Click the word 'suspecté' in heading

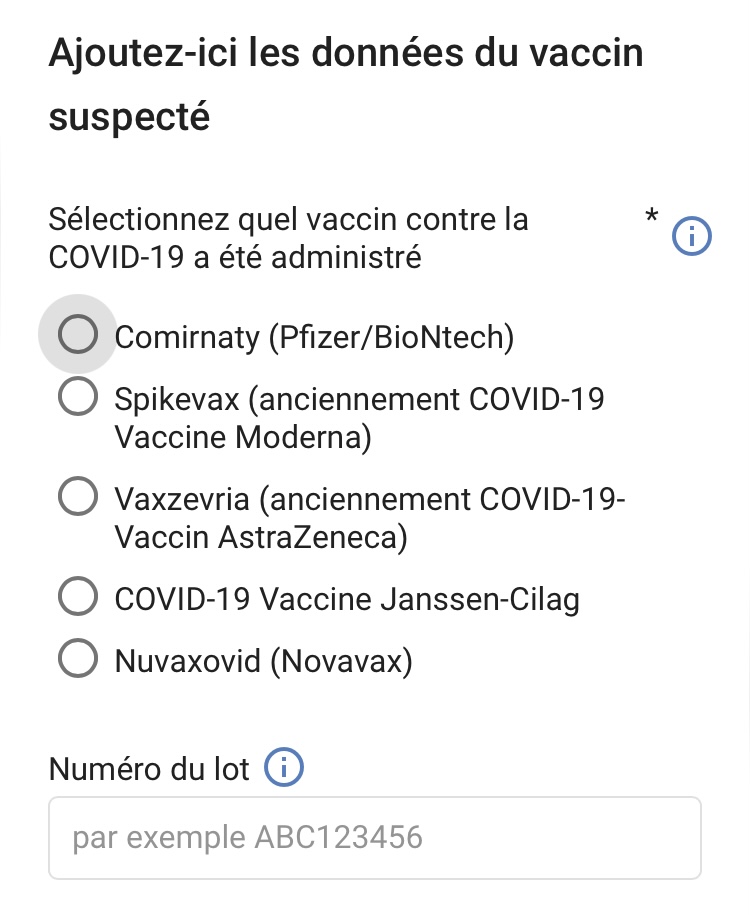pyautogui.click(x=129, y=117)
